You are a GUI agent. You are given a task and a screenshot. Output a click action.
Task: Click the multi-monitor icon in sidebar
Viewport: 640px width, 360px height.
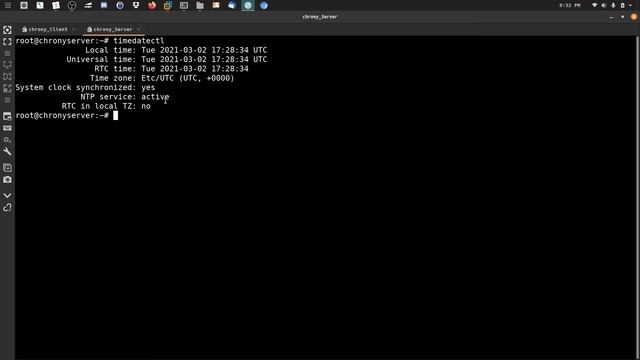click(7, 65)
